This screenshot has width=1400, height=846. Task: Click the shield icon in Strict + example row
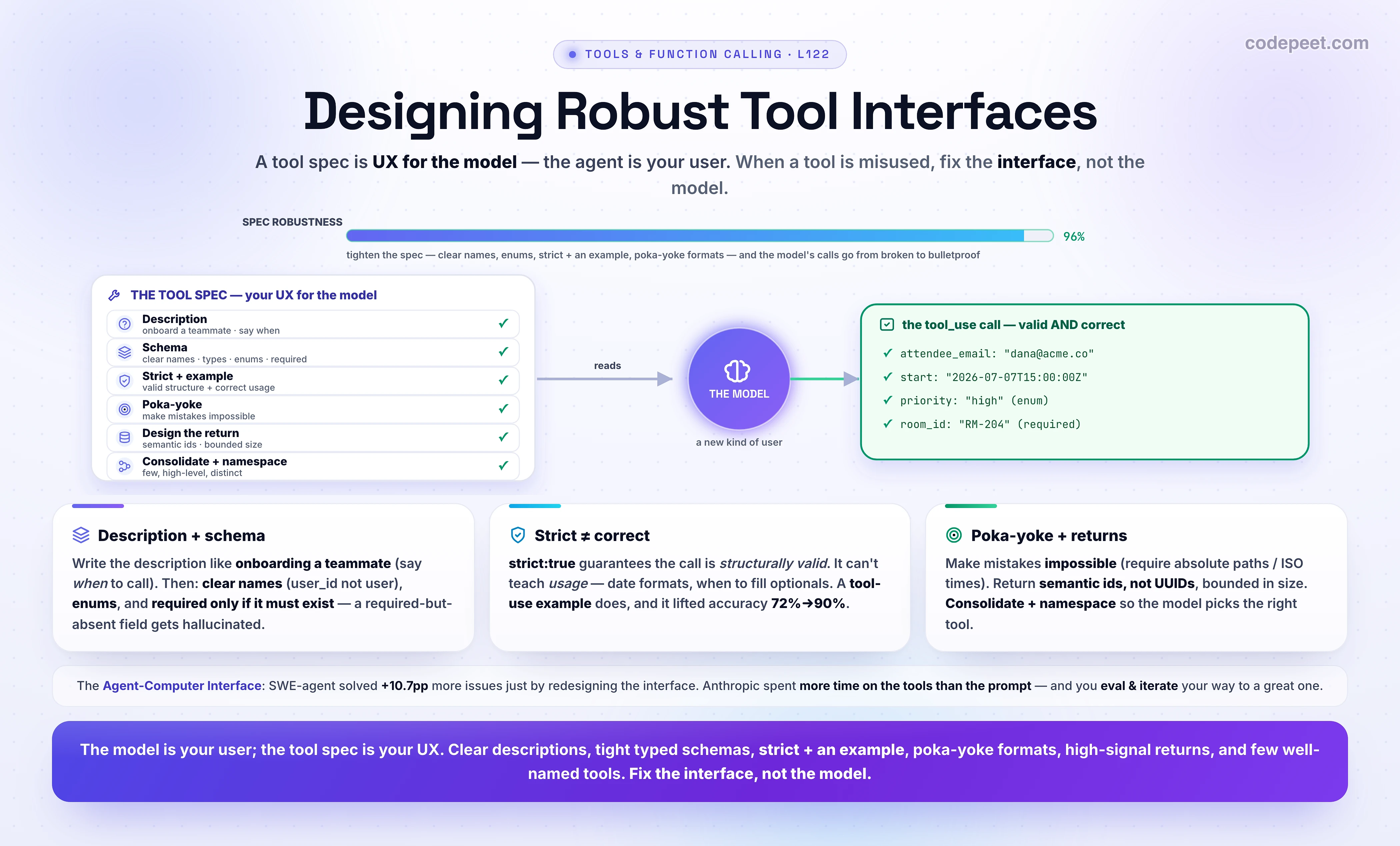[124, 381]
